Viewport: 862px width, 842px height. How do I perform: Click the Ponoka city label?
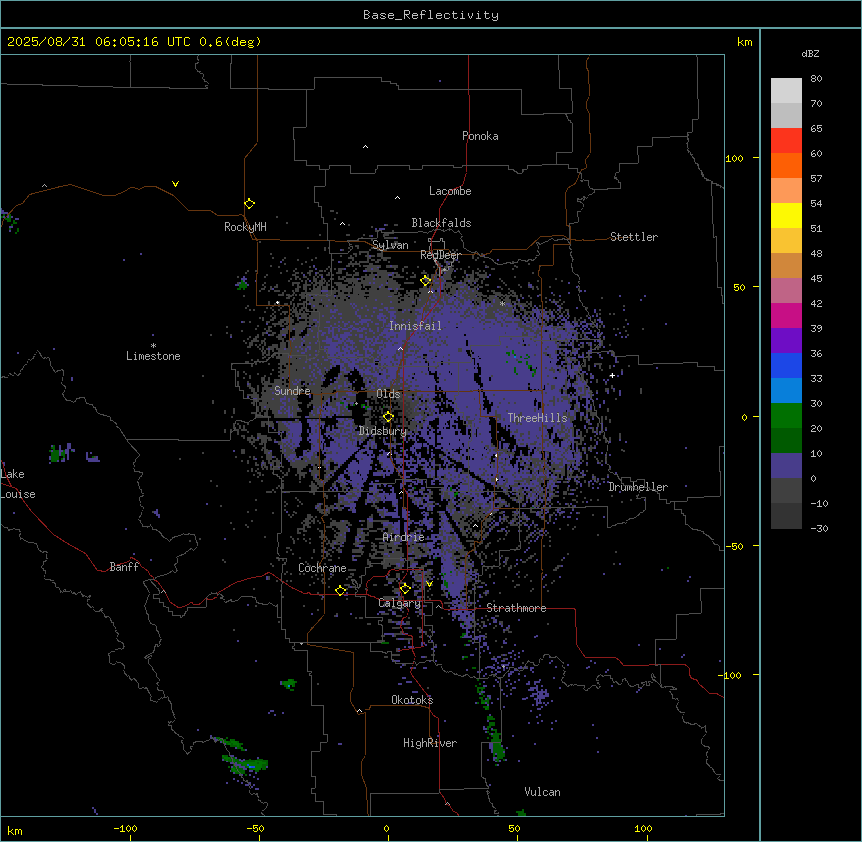480,136
